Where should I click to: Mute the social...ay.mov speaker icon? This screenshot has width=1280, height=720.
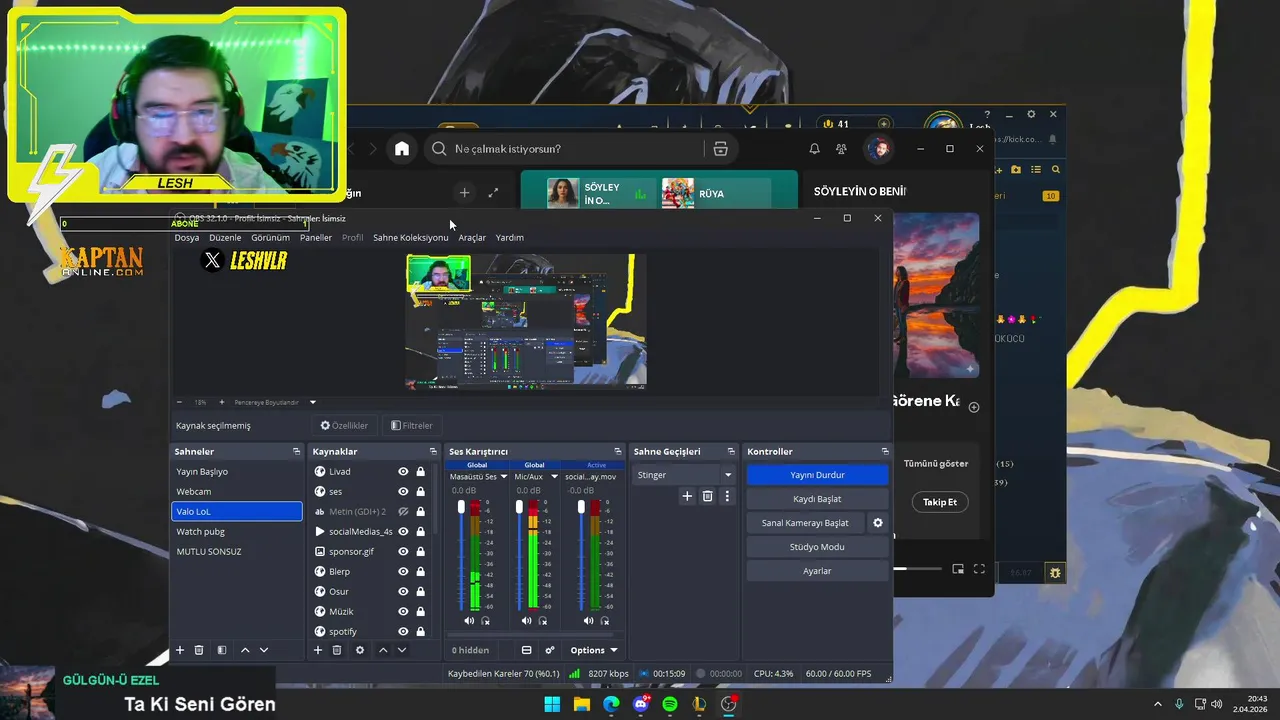pos(589,621)
